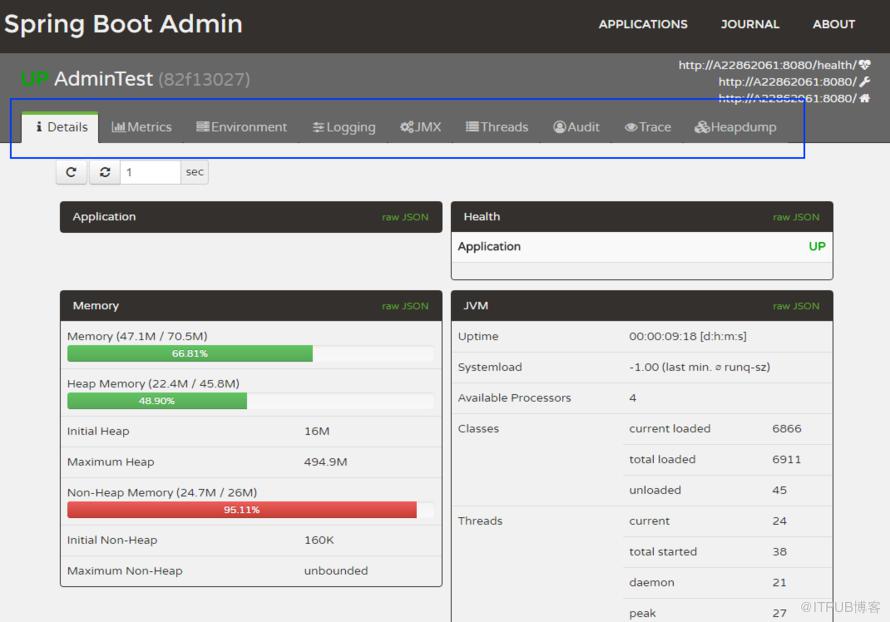
Task: Select the Heapdump tab
Action: point(735,127)
